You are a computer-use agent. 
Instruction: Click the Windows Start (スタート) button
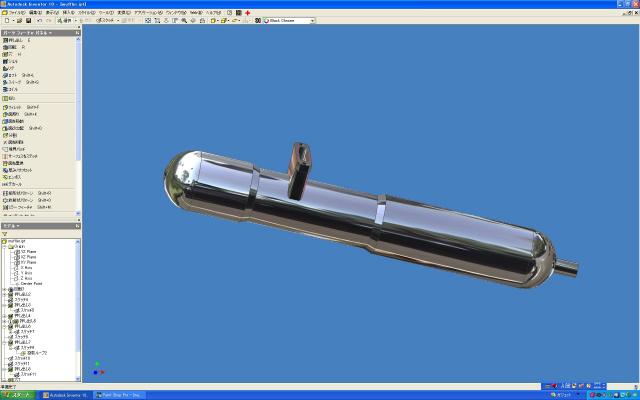(19, 395)
